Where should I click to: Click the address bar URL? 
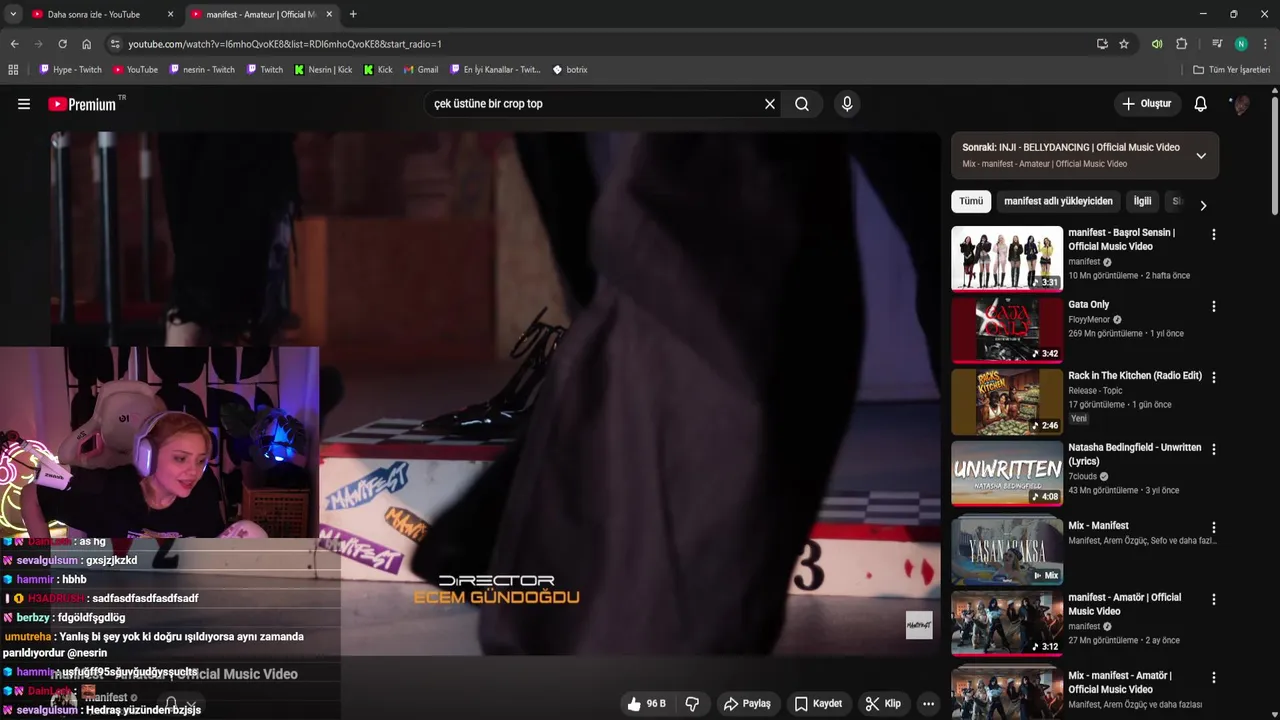285,44
